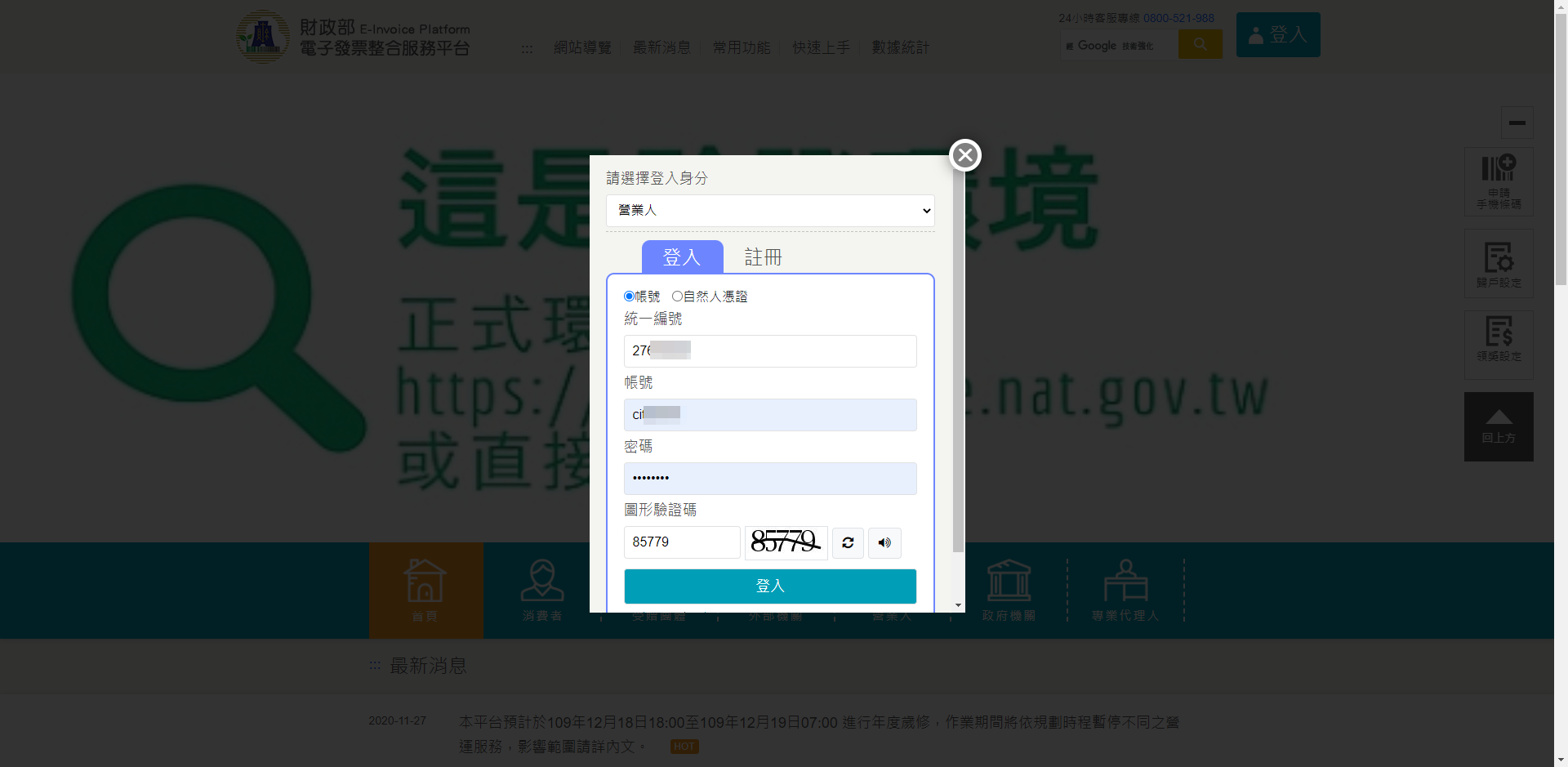Click the captcha code input field

tap(681, 542)
